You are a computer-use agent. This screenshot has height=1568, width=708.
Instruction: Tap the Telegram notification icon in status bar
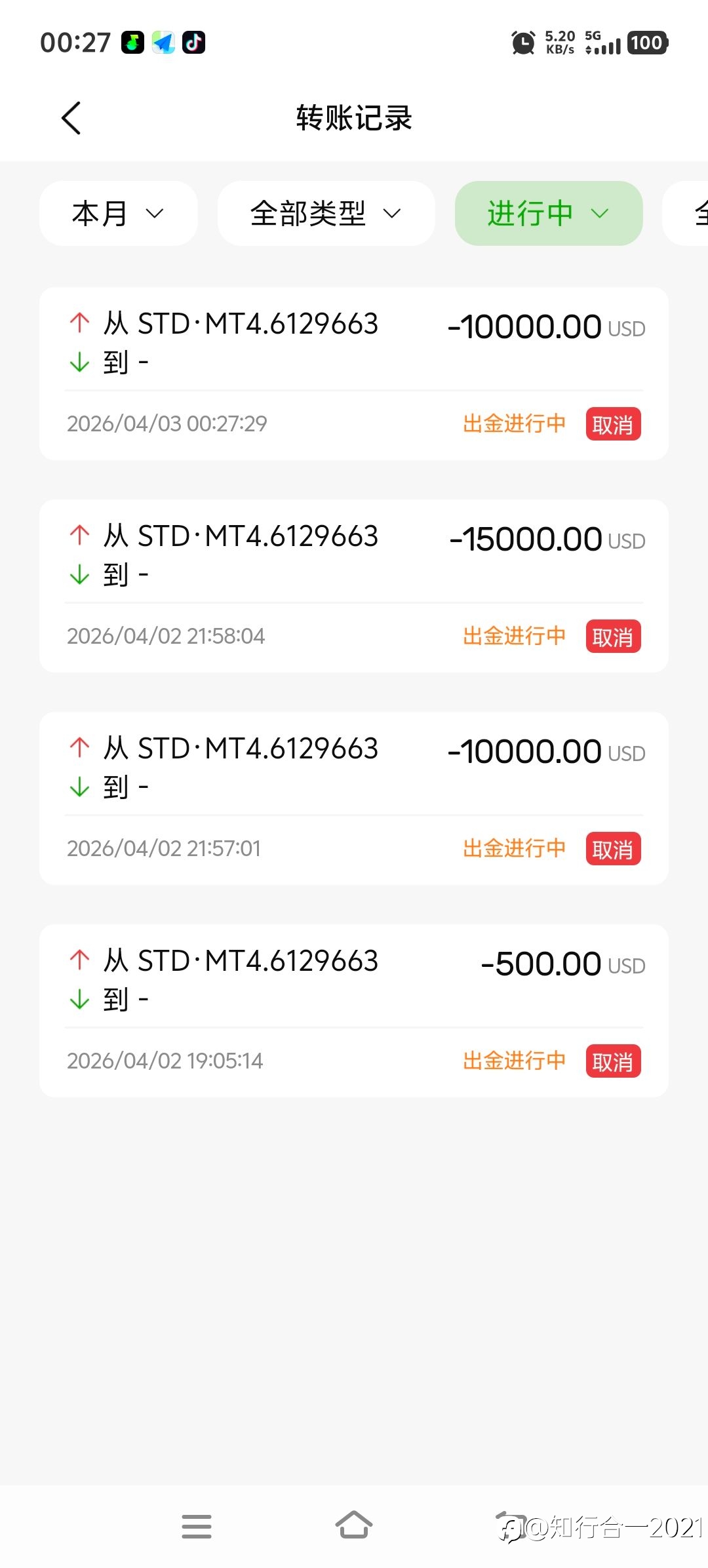click(163, 43)
